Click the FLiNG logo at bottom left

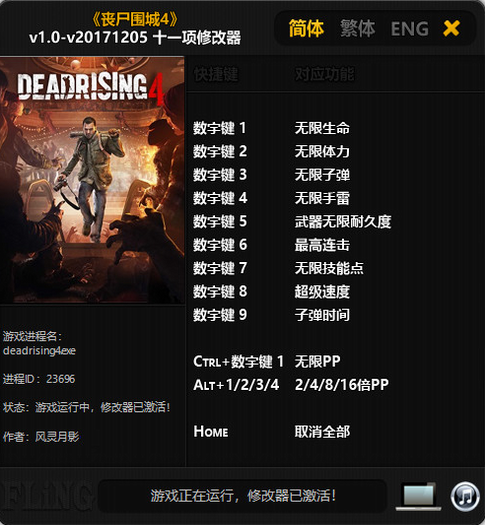click(47, 497)
